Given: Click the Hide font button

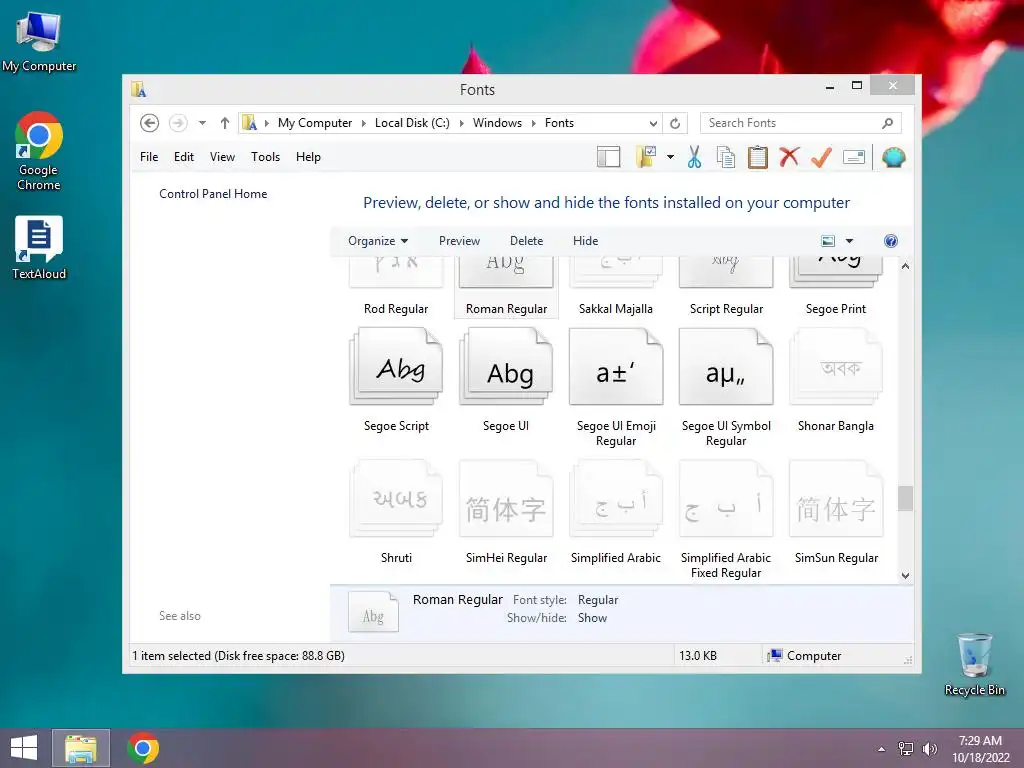Looking at the screenshot, I should [585, 241].
